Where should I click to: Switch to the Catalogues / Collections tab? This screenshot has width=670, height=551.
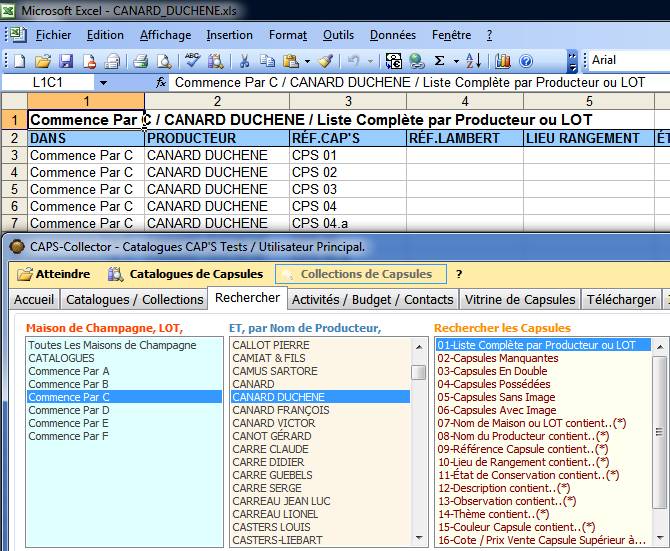(135, 299)
